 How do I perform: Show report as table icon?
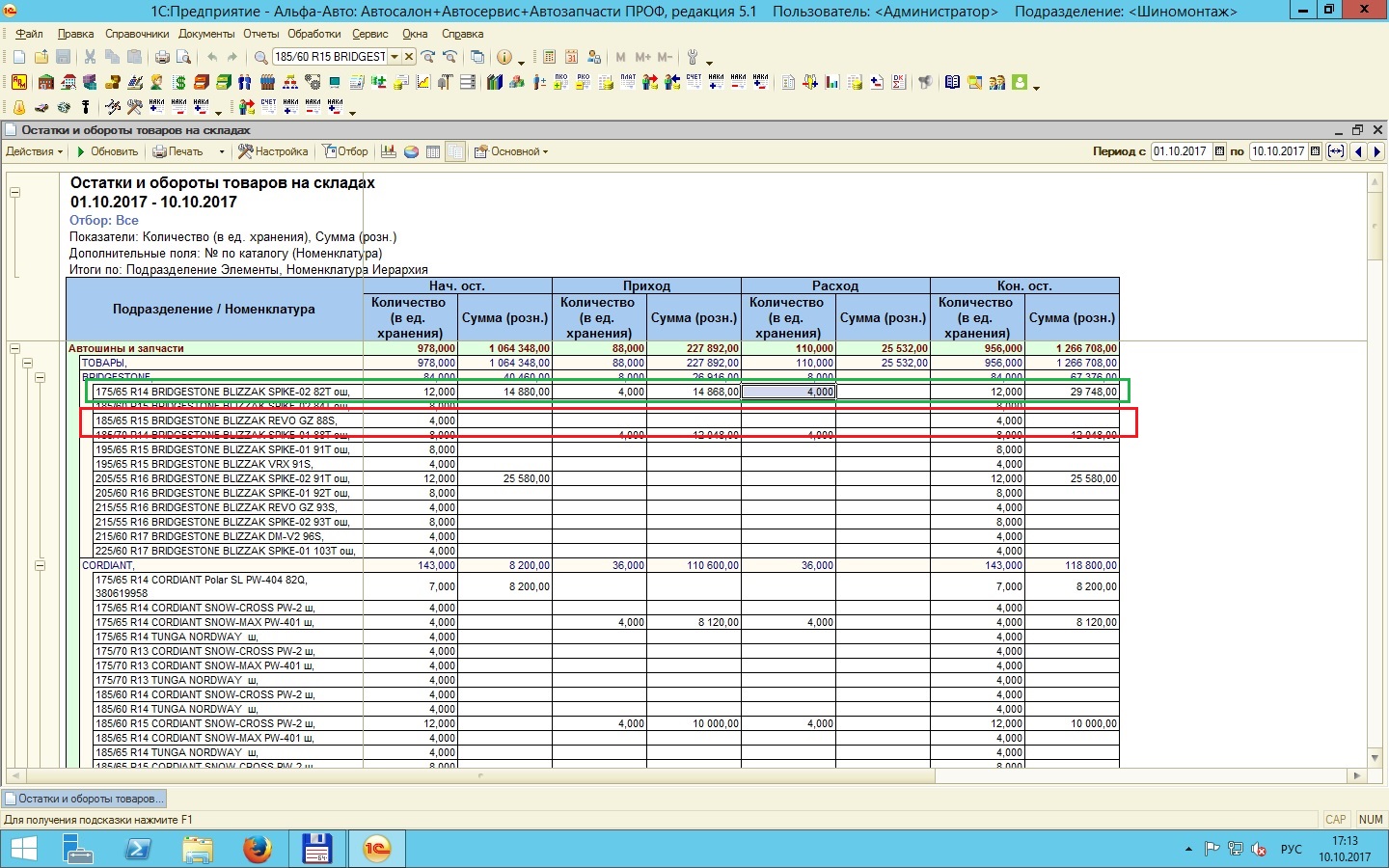433,151
